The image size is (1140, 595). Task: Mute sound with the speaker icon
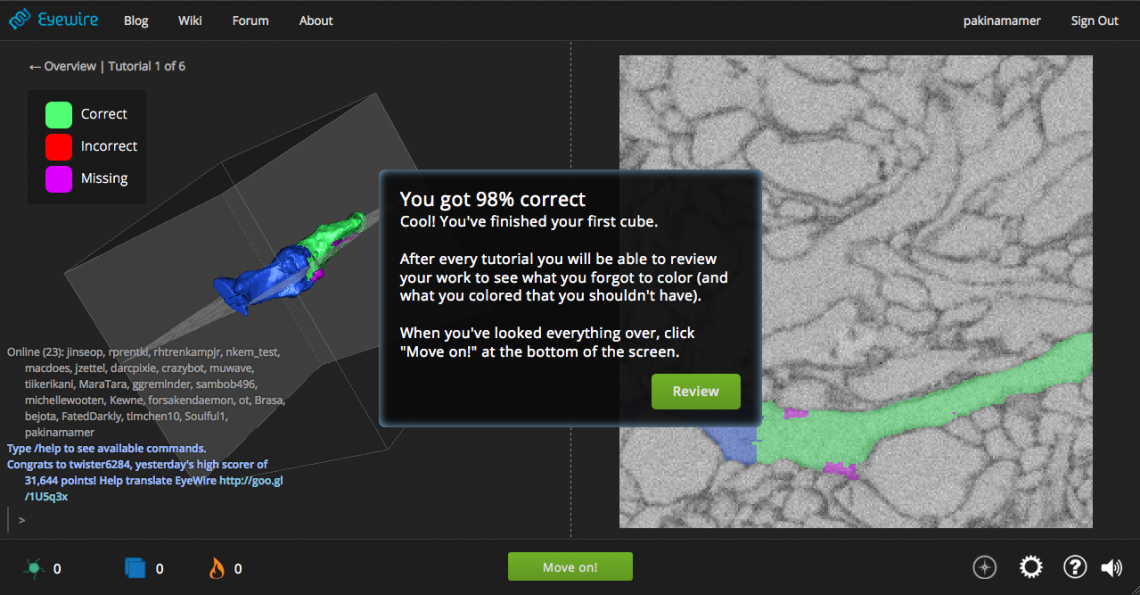pyautogui.click(x=1111, y=568)
